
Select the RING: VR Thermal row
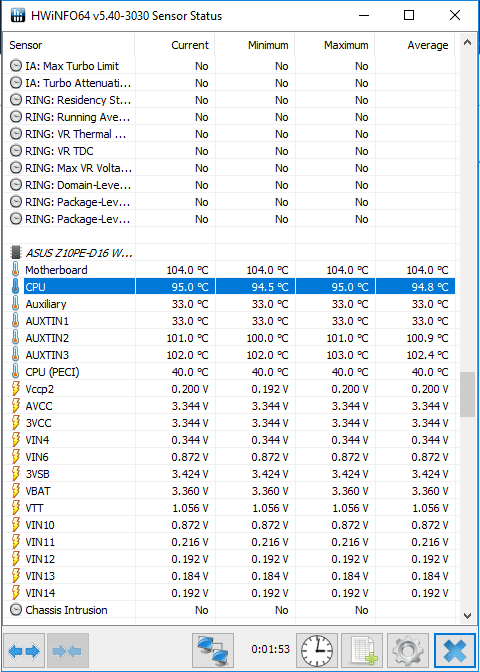pos(229,134)
